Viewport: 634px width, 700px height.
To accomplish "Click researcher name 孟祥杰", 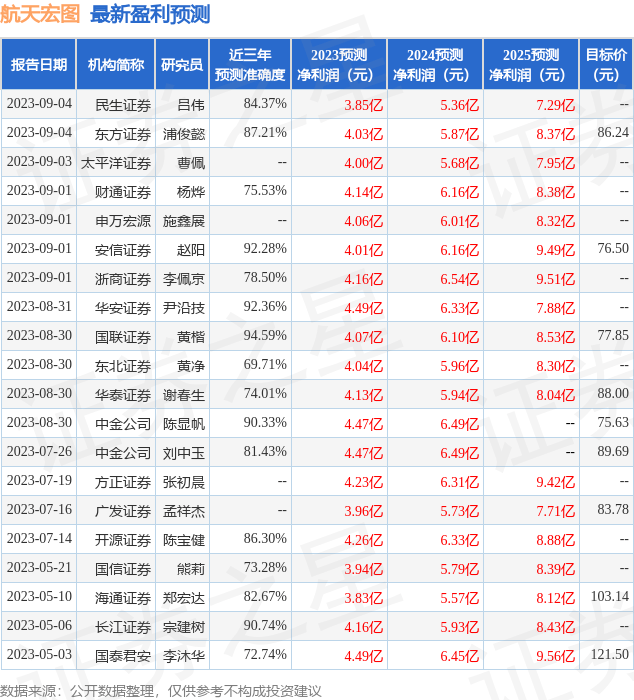I will [x=184, y=511].
